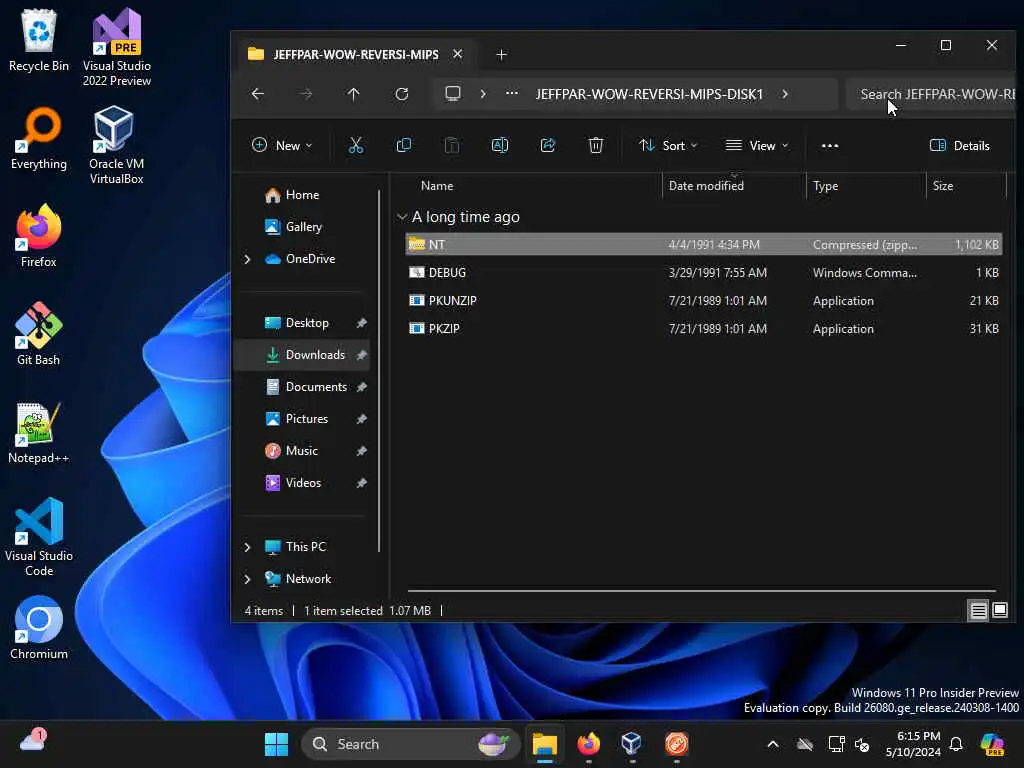Open Visual Studio Code desktop shortcut
The width and height of the screenshot is (1024, 768).
[x=39, y=537]
